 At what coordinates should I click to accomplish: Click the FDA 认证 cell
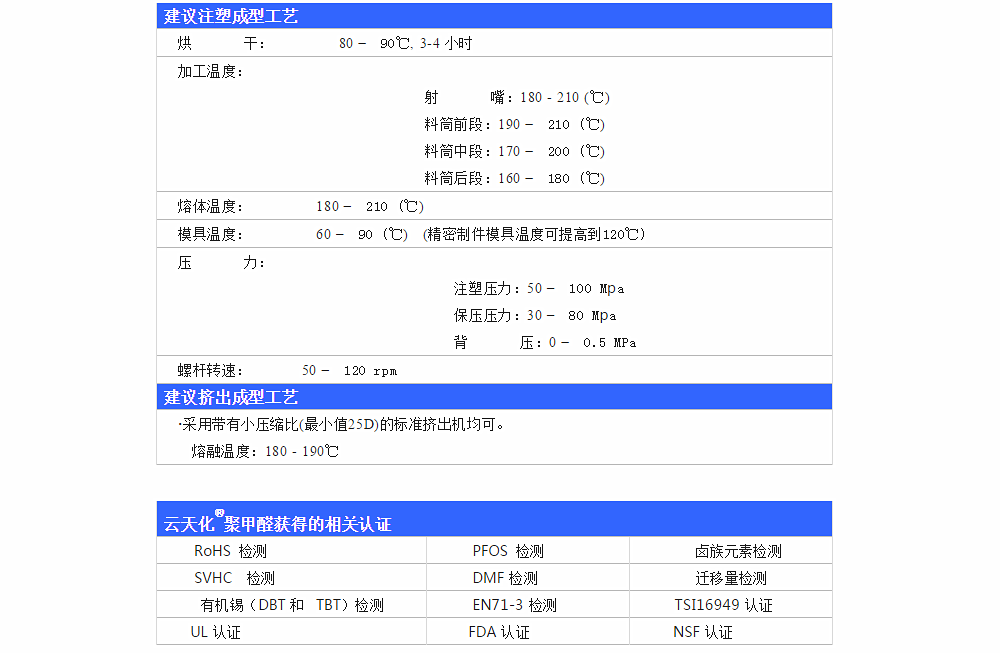coord(499,632)
